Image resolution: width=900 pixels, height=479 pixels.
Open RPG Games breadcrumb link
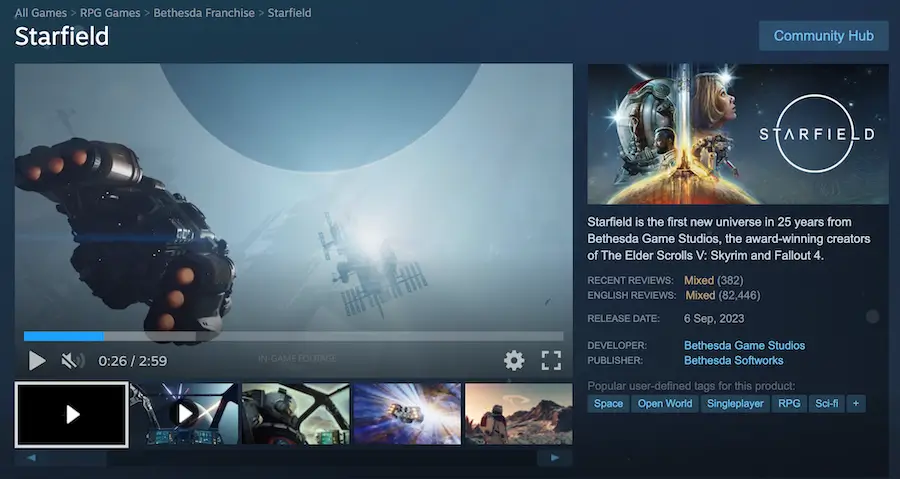pos(110,13)
